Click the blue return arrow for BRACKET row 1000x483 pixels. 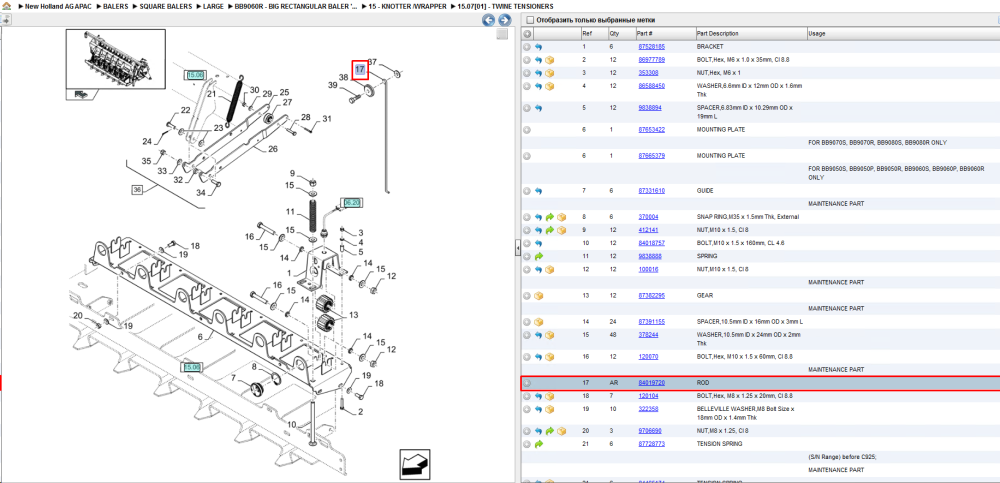coord(538,47)
